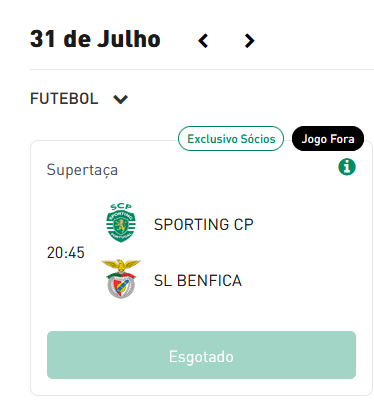Open the Supertaça competition label
This screenshot has width=374, height=409.
tap(82, 170)
